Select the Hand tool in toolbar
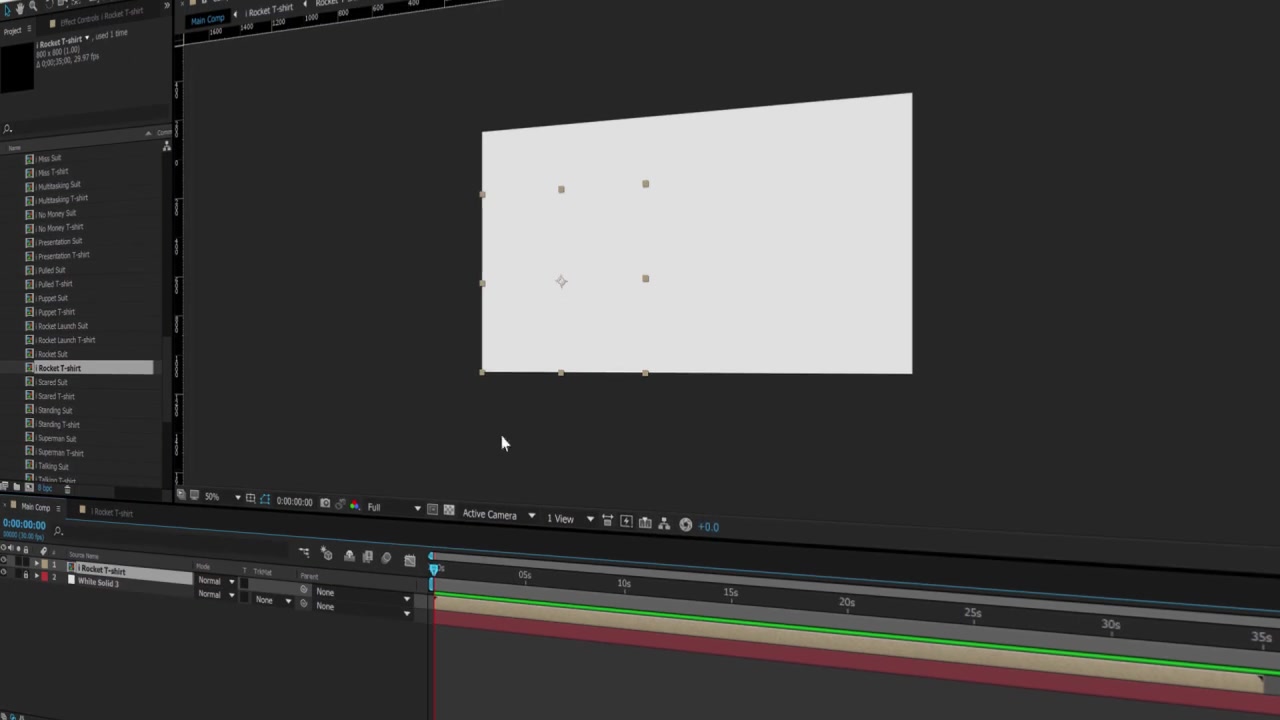1280x720 pixels. [19, 8]
